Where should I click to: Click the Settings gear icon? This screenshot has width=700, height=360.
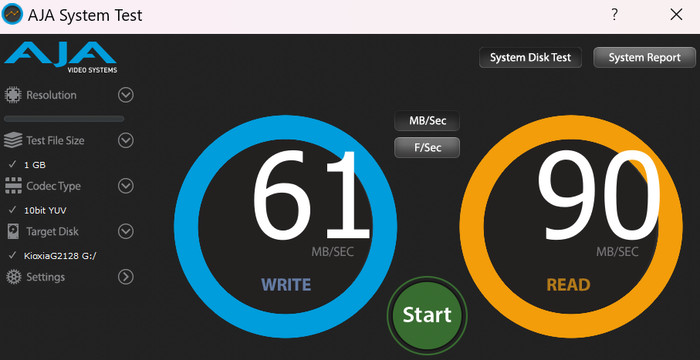pyautogui.click(x=14, y=277)
